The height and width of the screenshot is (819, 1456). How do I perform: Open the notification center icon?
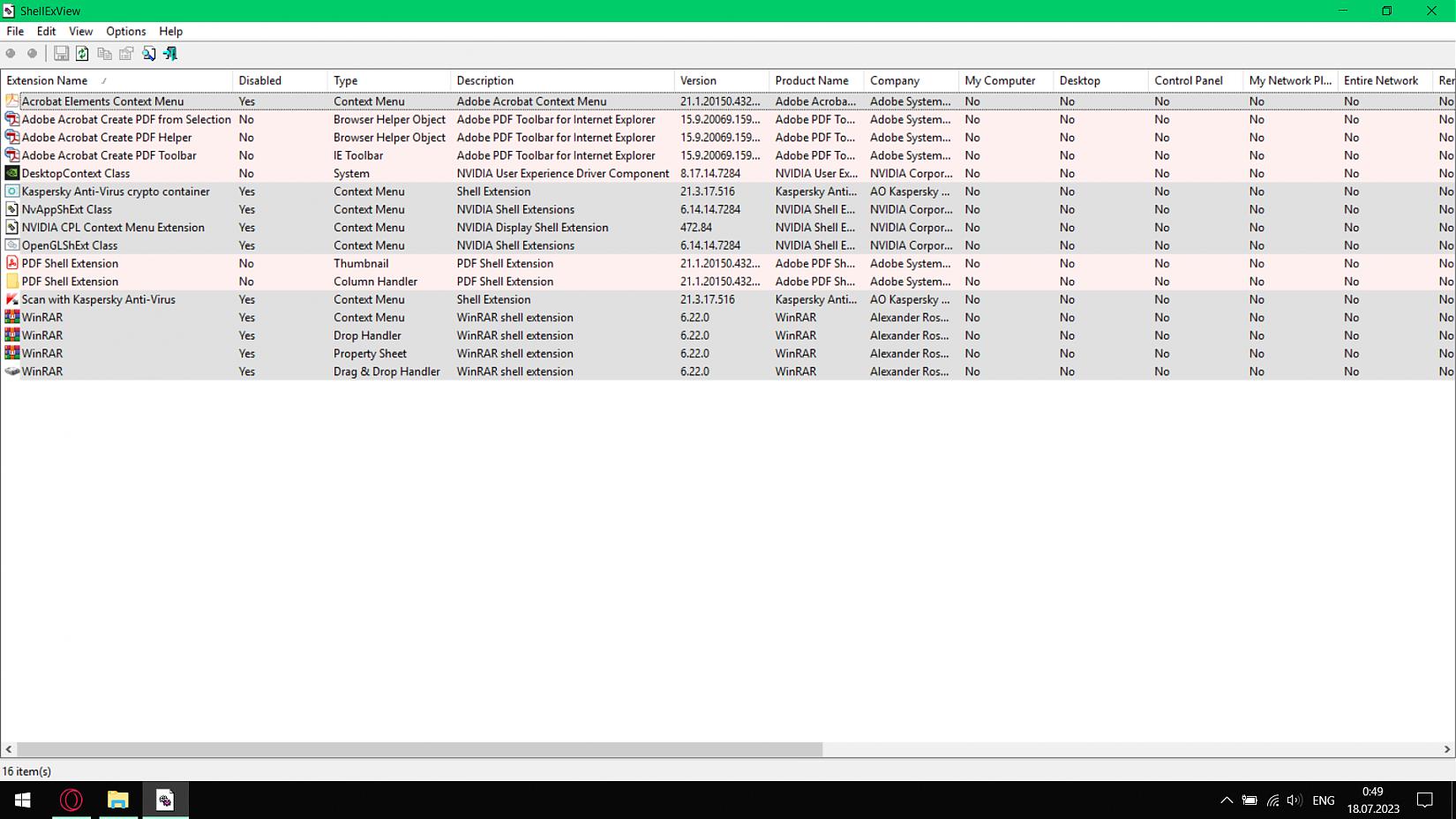pyautogui.click(x=1425, y=800)
